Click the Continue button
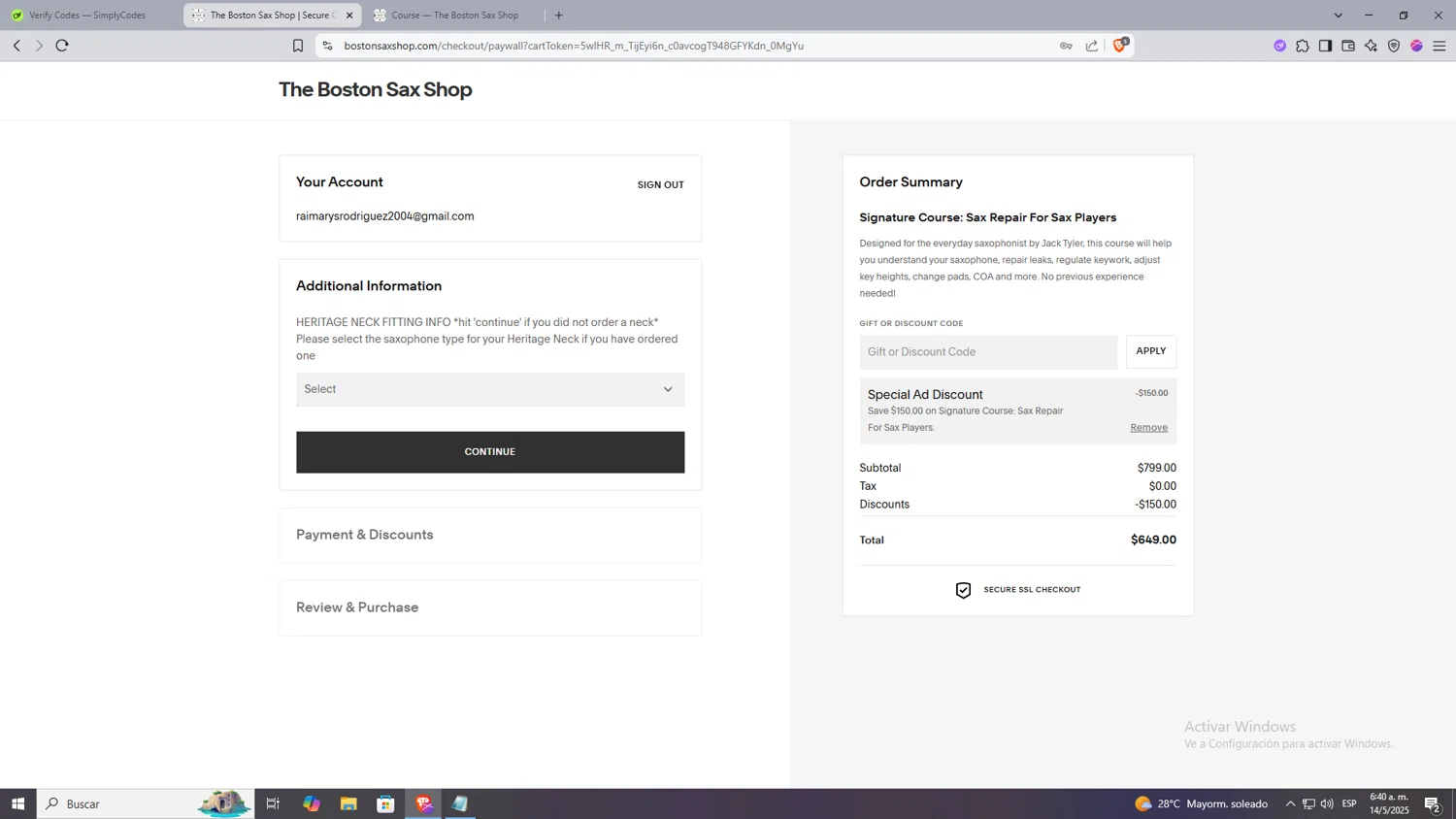The image size is (1456, 819). [x=490, y=452]
